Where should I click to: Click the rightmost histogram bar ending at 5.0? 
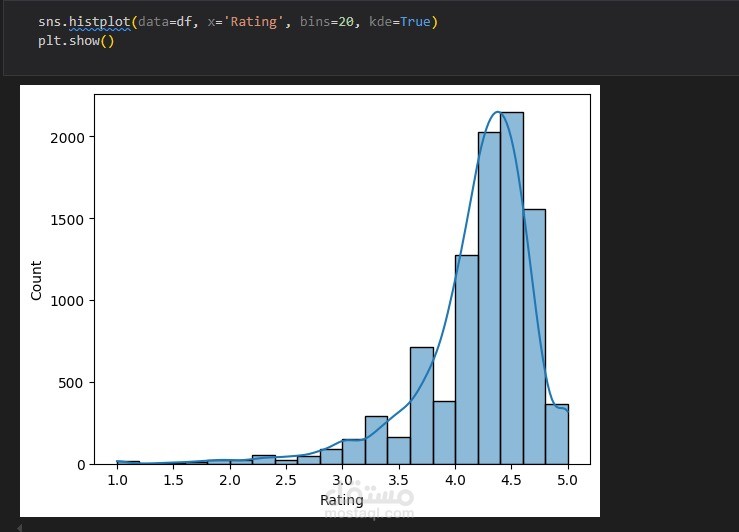tap(557, 434)
